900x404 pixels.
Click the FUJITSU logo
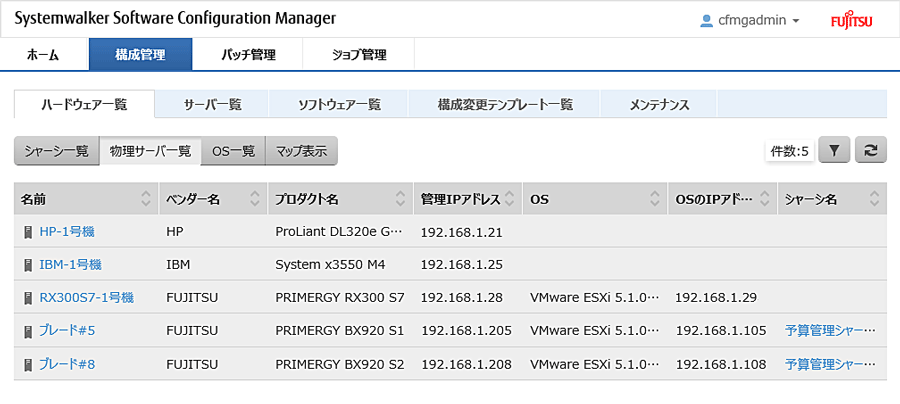coord(852,21)
